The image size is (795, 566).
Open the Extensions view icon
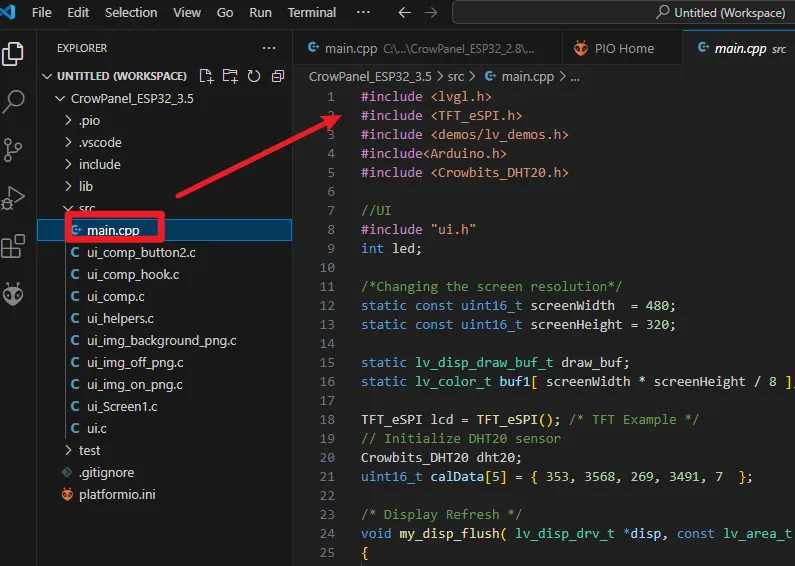pos(14,246)
